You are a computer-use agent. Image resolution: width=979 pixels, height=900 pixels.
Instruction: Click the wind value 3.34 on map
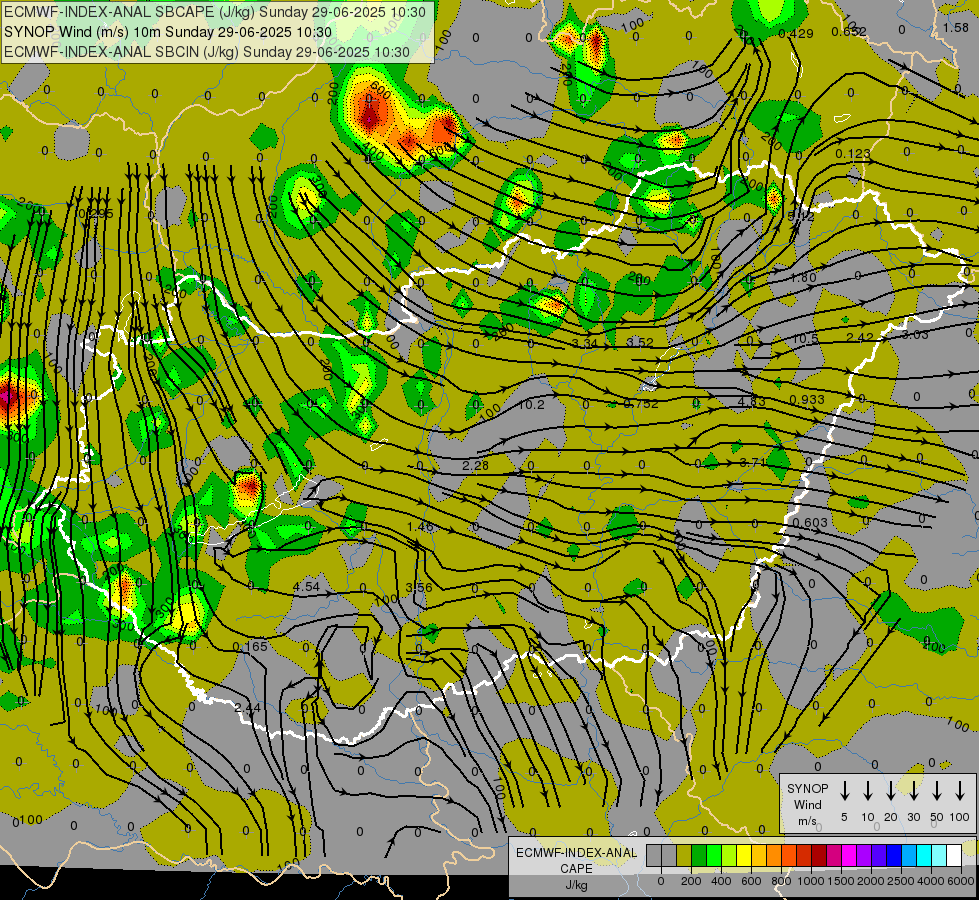pos(585,344)
